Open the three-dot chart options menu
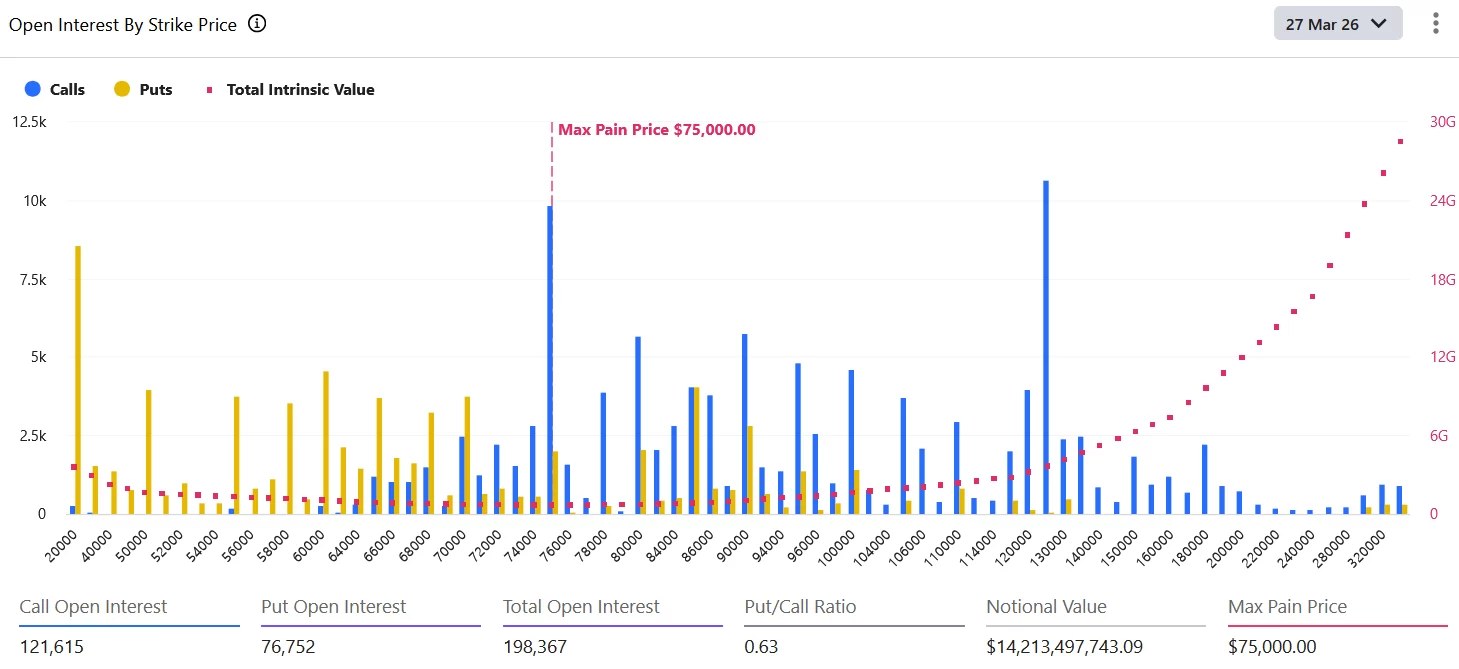1459x669 pixels. (x=1436, y=24)
